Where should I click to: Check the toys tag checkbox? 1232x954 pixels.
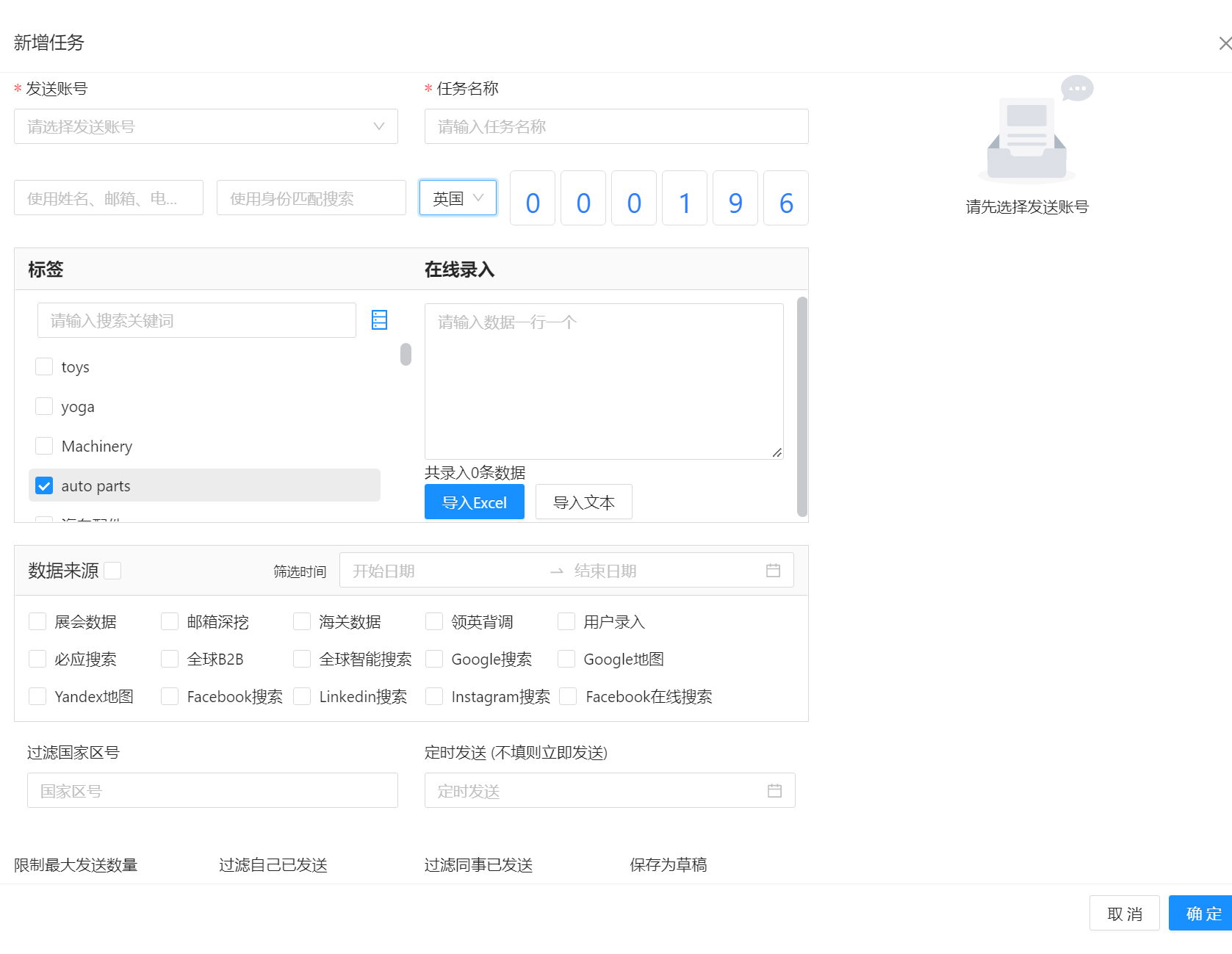coord(45,367)
